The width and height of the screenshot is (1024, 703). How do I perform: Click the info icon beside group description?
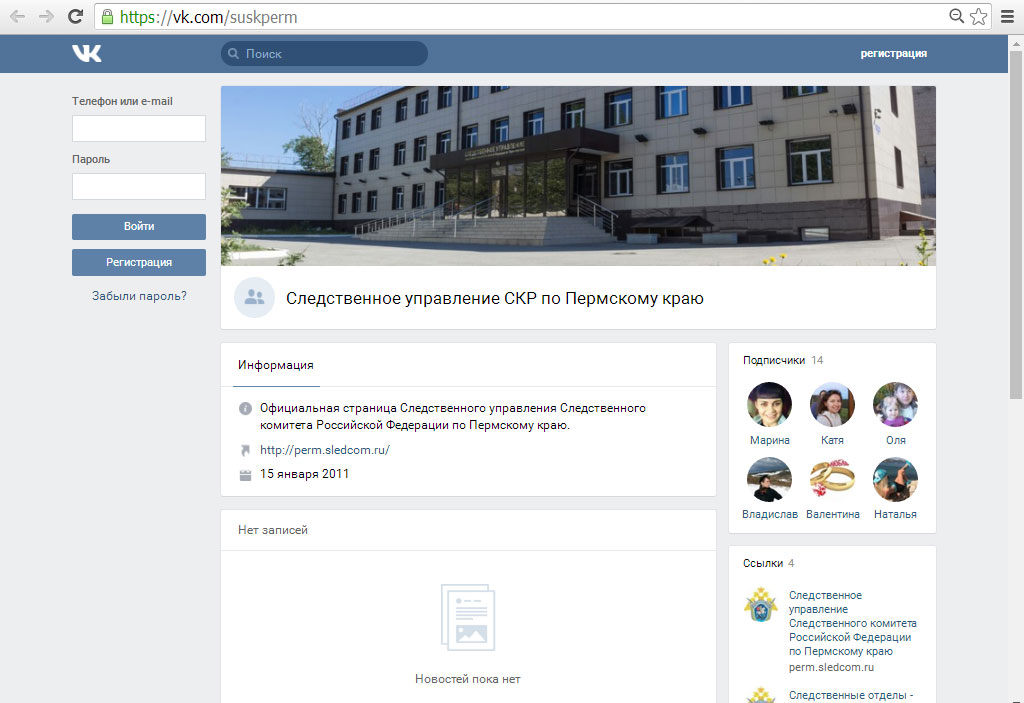246,409
